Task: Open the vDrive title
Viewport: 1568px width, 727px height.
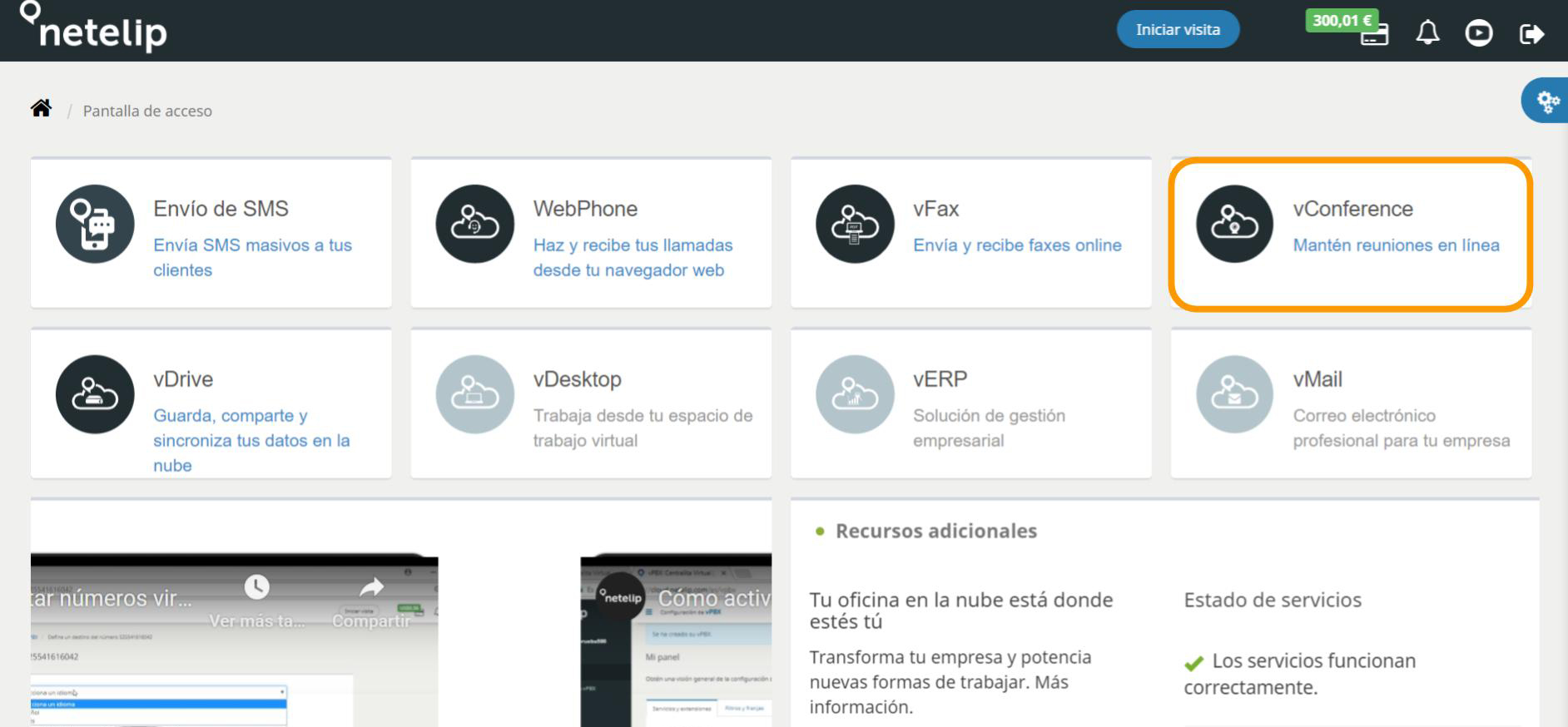Action: 183,378
